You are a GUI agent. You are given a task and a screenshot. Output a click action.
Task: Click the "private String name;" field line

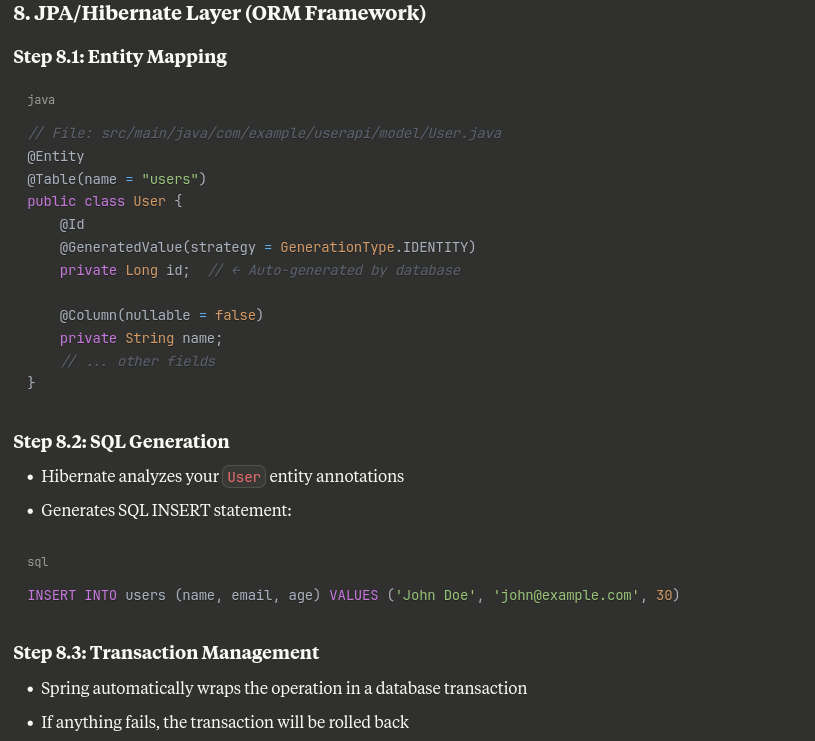141,338
